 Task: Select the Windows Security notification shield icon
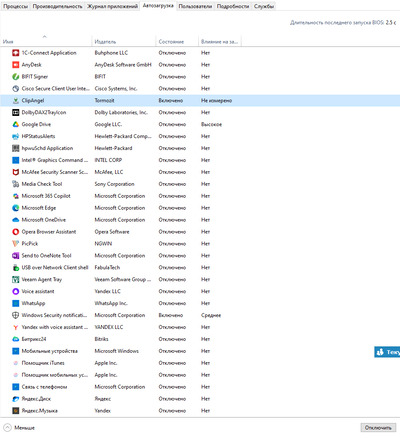coord(16,315)
